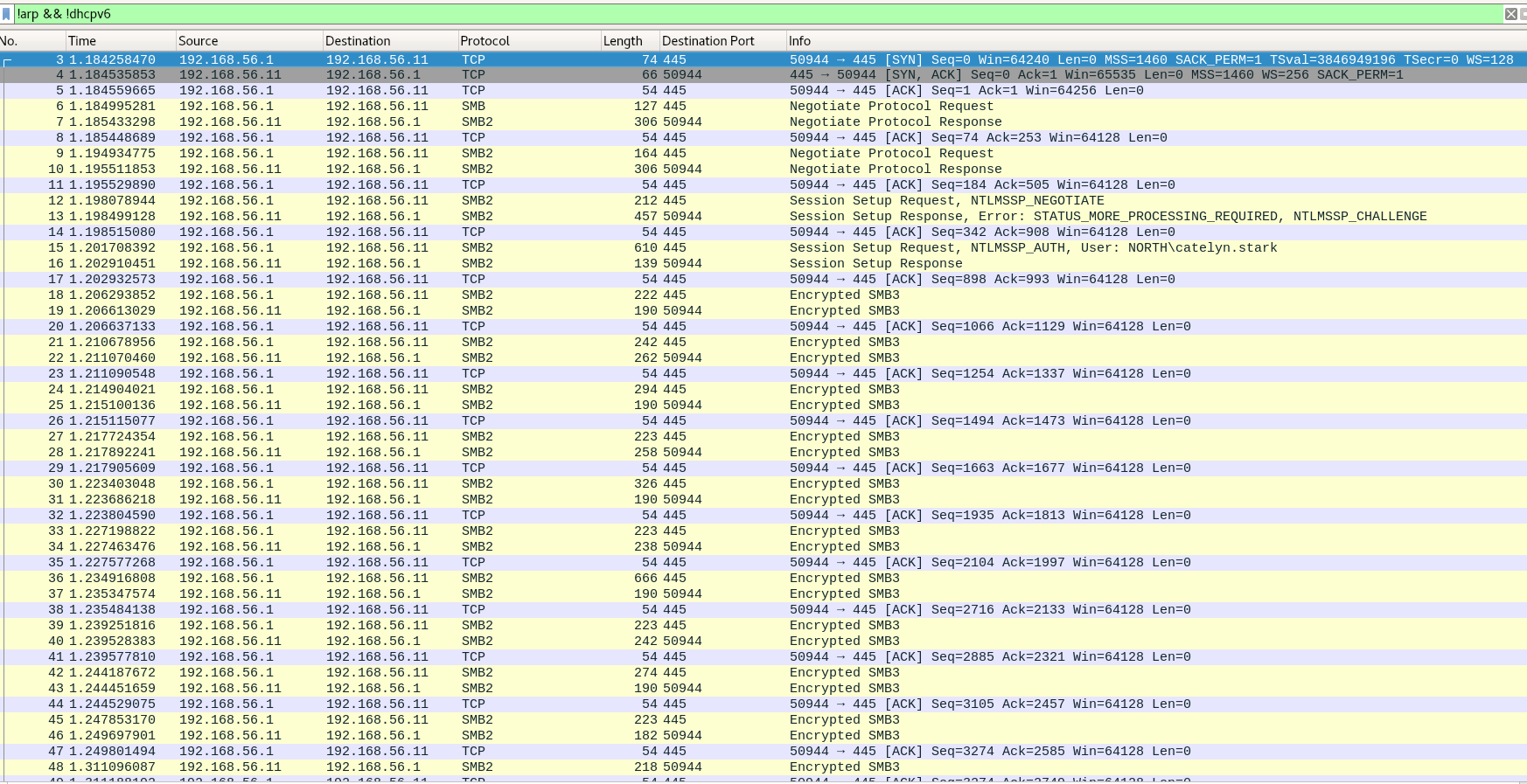
Task: Select packet 48 with length 218
Action: click(763, 767)
